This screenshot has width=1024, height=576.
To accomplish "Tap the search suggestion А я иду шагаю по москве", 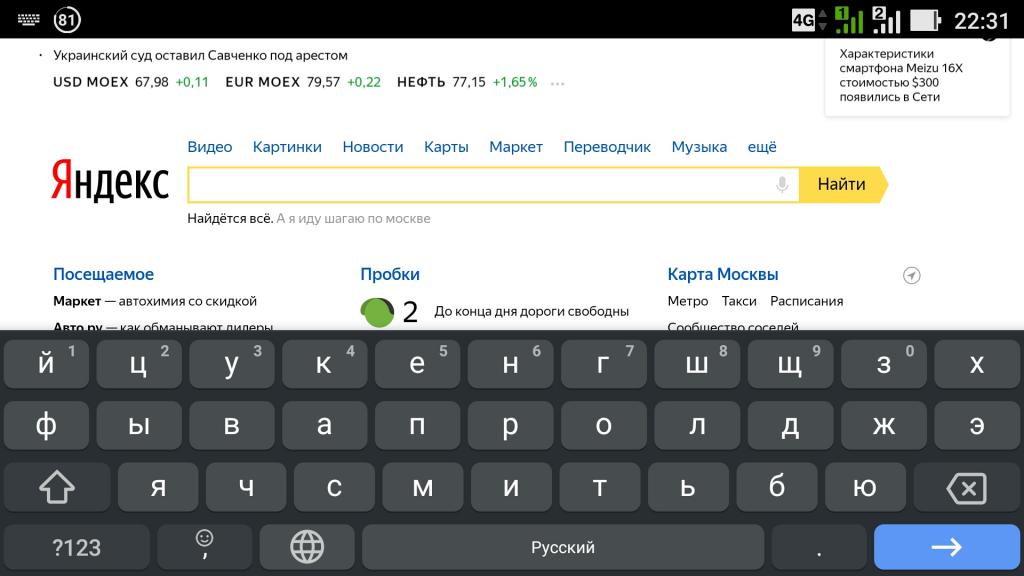I will coord(353,219).
